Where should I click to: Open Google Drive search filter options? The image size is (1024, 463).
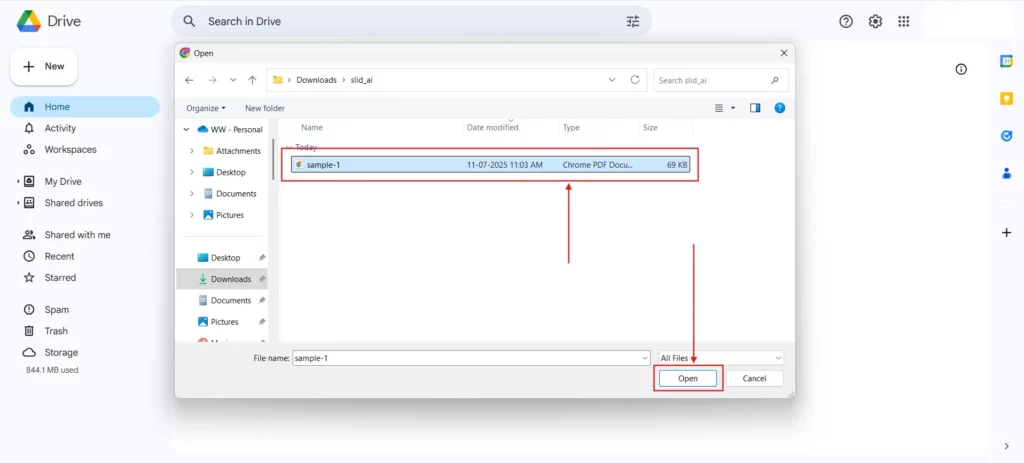coord(633,21)
